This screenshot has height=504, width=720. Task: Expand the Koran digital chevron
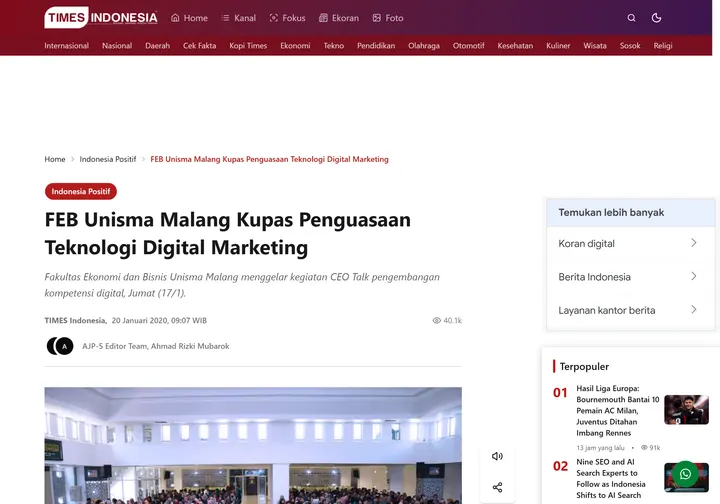pyautogui.click(x=694, y=243)
